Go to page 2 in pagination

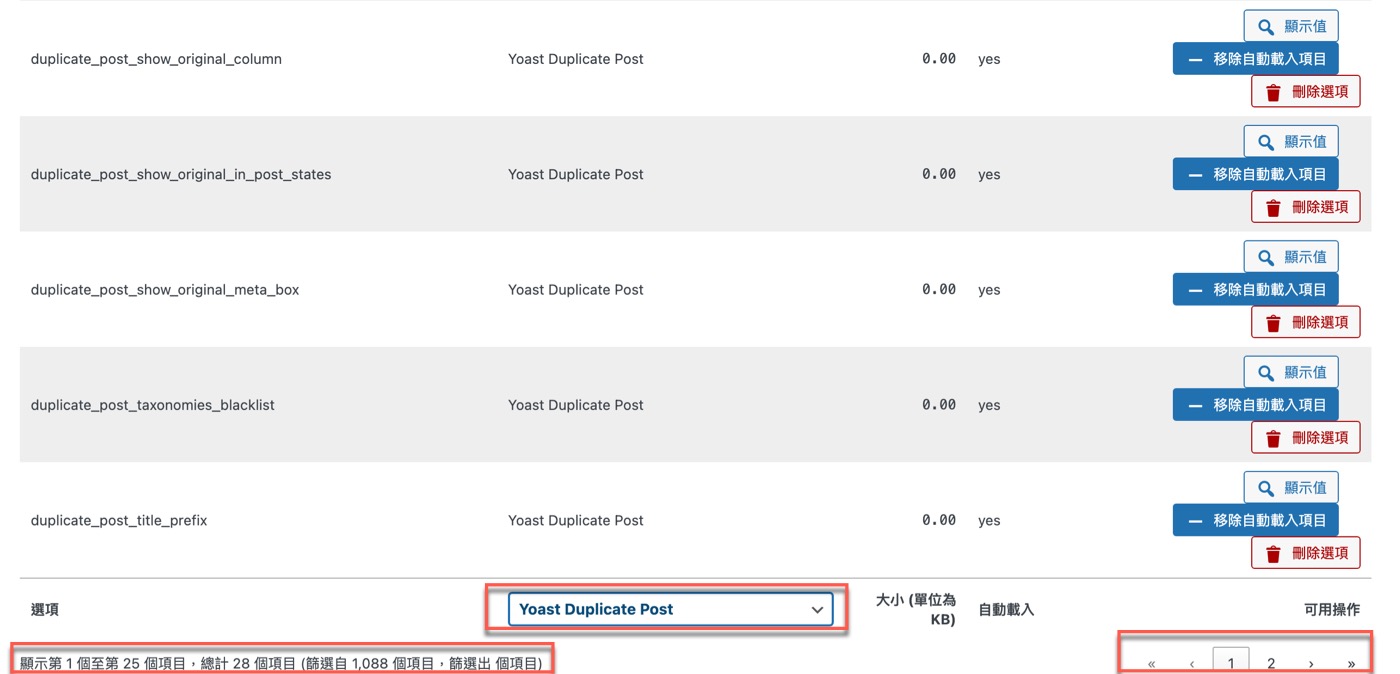(1271, 663)
